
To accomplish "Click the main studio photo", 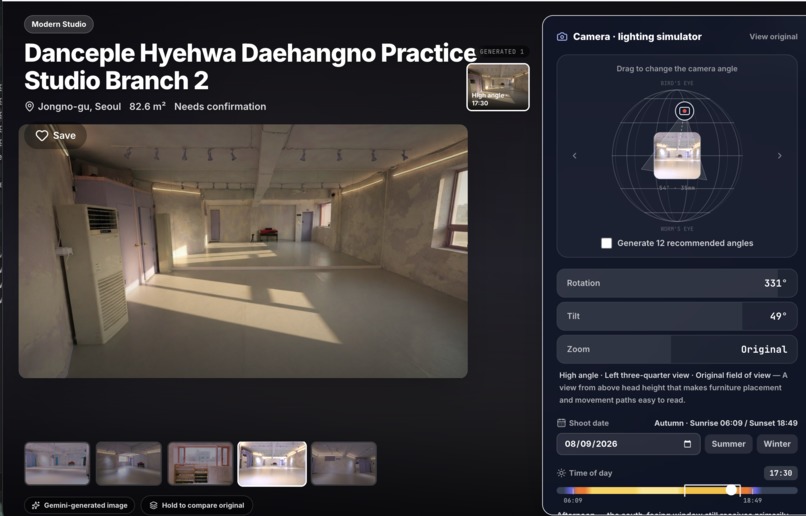I will click(243, 251).
